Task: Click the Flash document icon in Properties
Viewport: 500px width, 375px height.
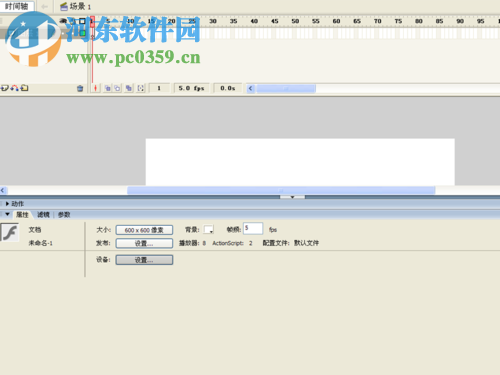Action: [10, 232]
